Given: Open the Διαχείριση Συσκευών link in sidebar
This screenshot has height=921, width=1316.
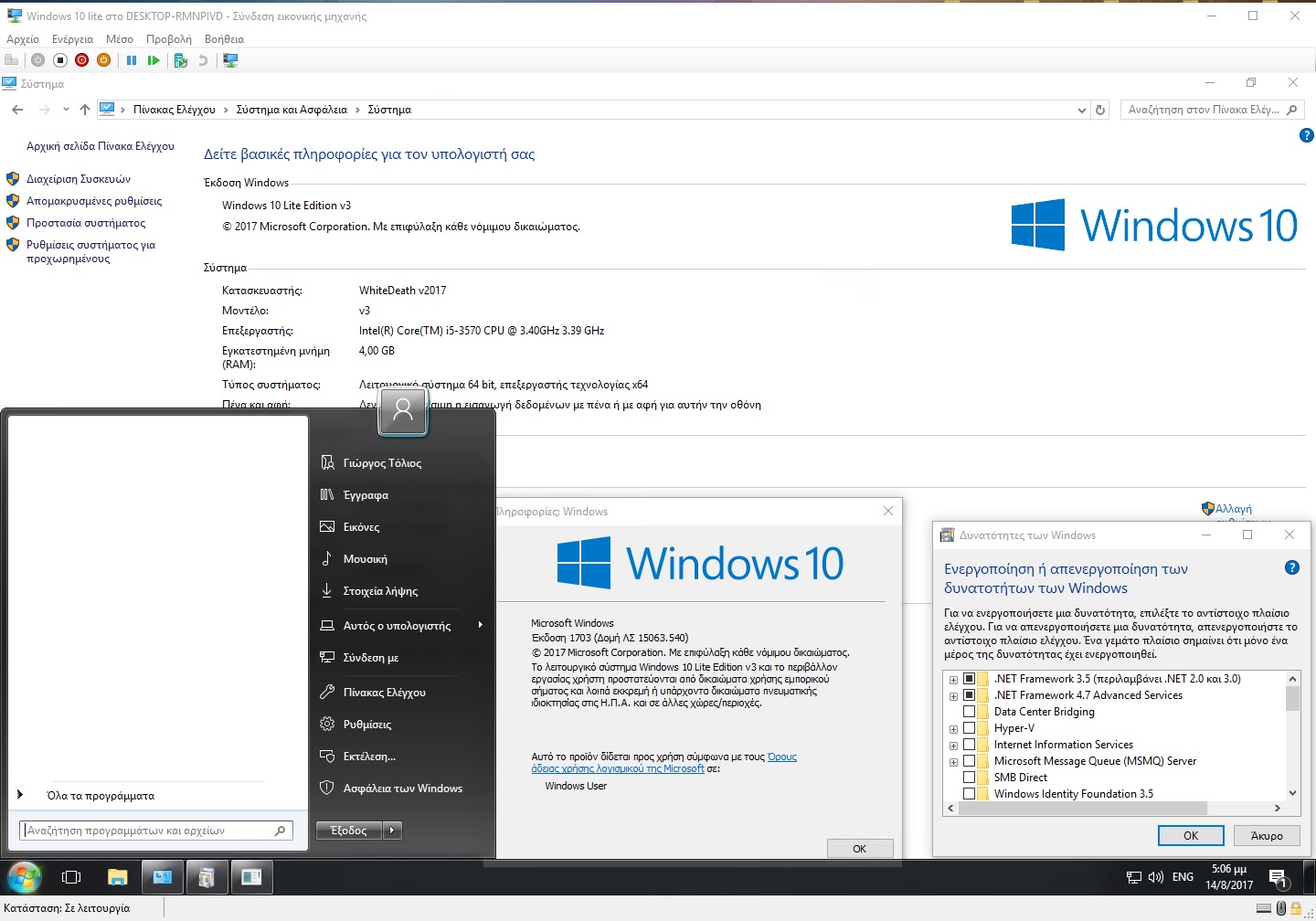Looking at the screenshot, I should click(79, 179).
